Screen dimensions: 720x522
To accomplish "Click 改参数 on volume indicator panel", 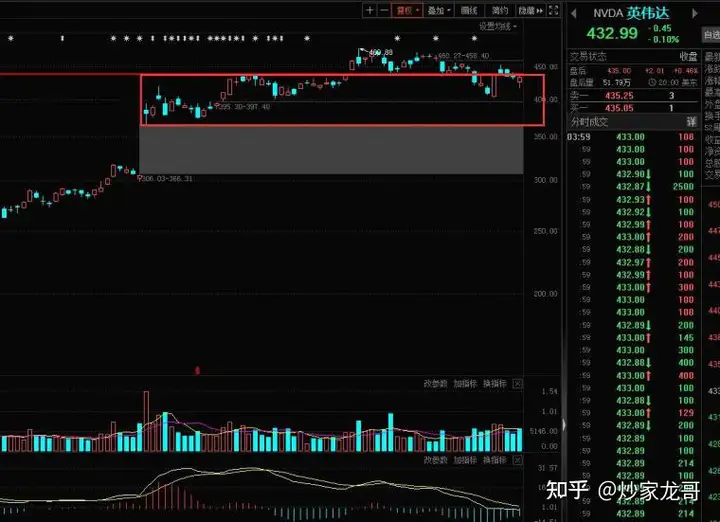I will [435, 383].
